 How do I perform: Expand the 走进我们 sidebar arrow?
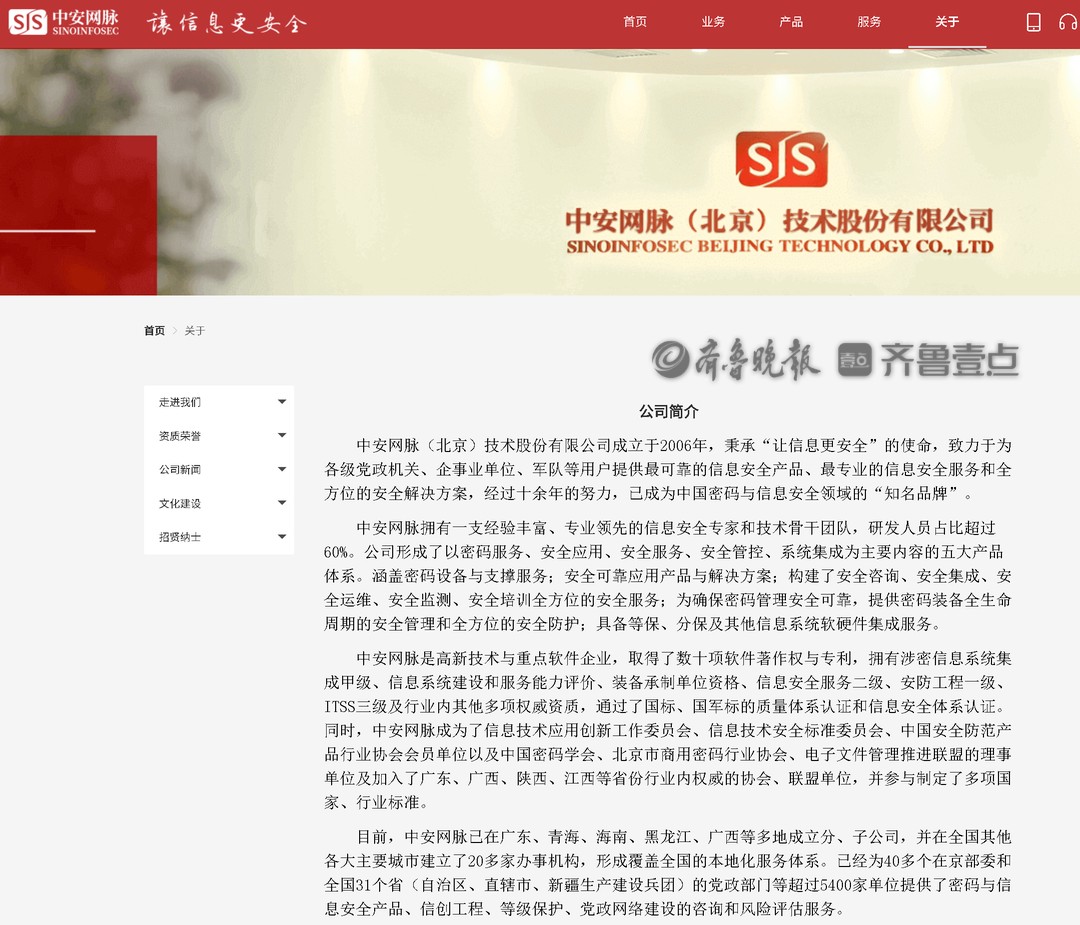pyautogui.click(x=282, y=402)
